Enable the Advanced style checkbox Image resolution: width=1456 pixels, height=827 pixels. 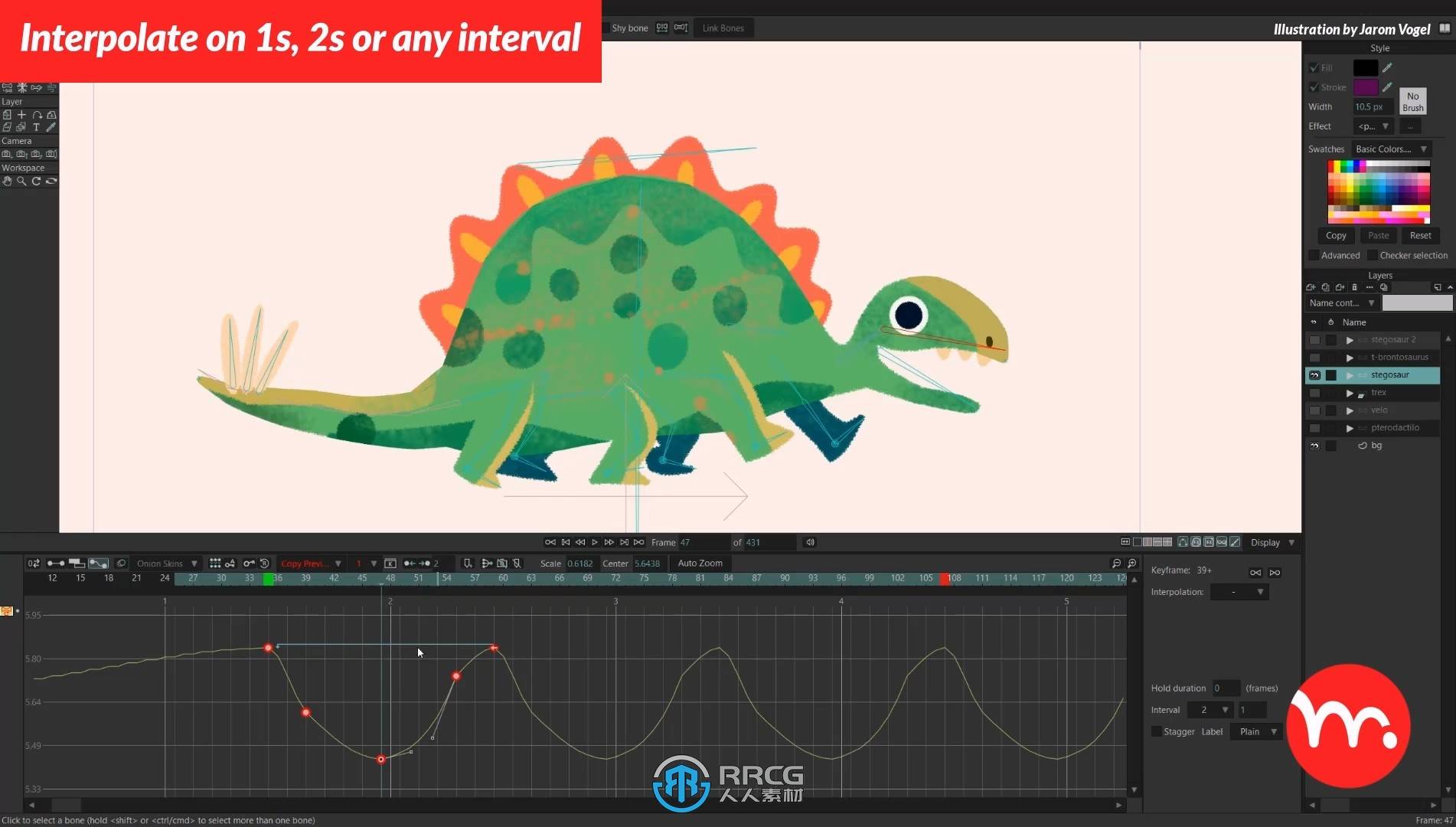1314,256
